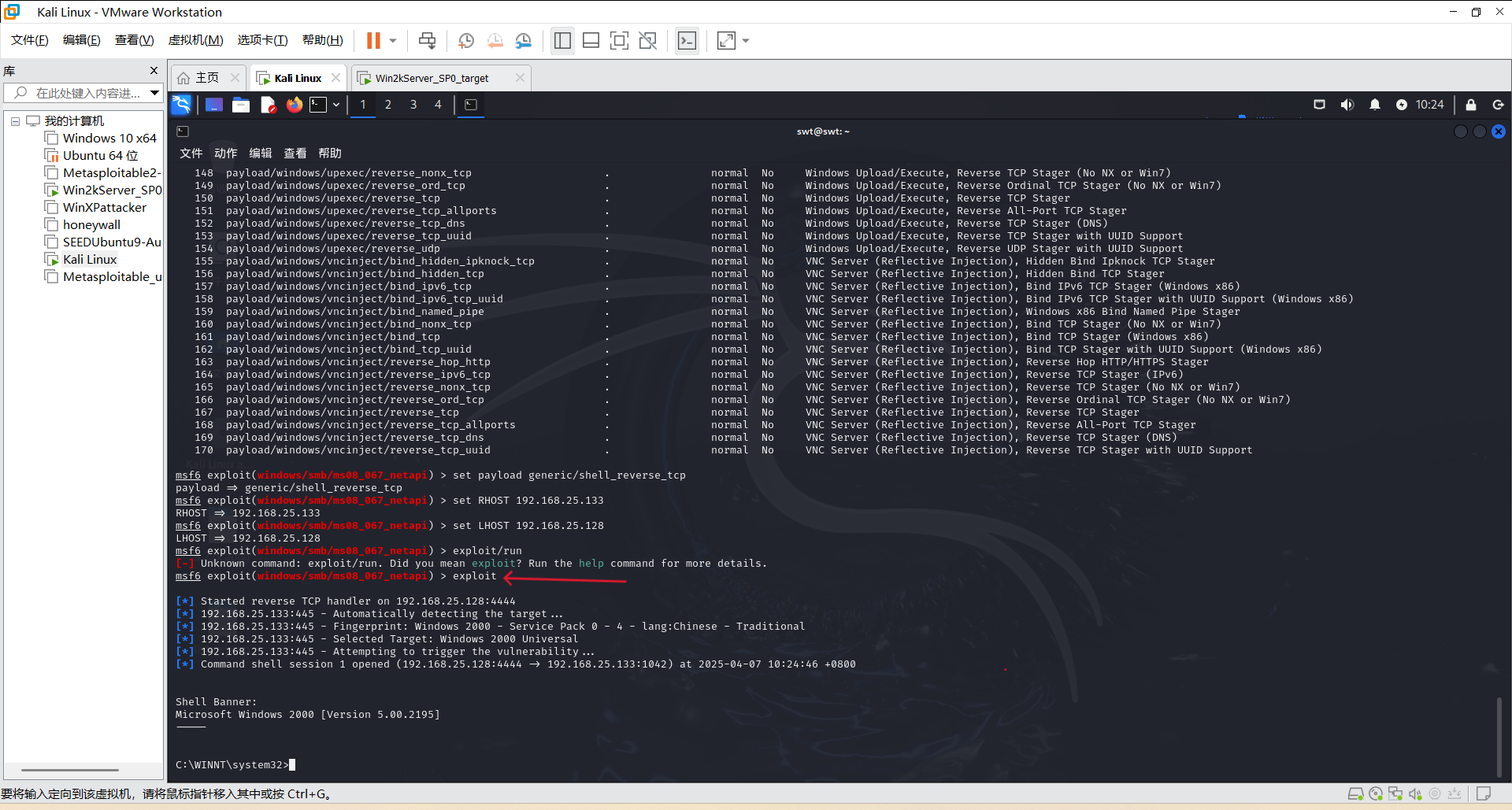Launch Firefox from the Kali panel

295,105
